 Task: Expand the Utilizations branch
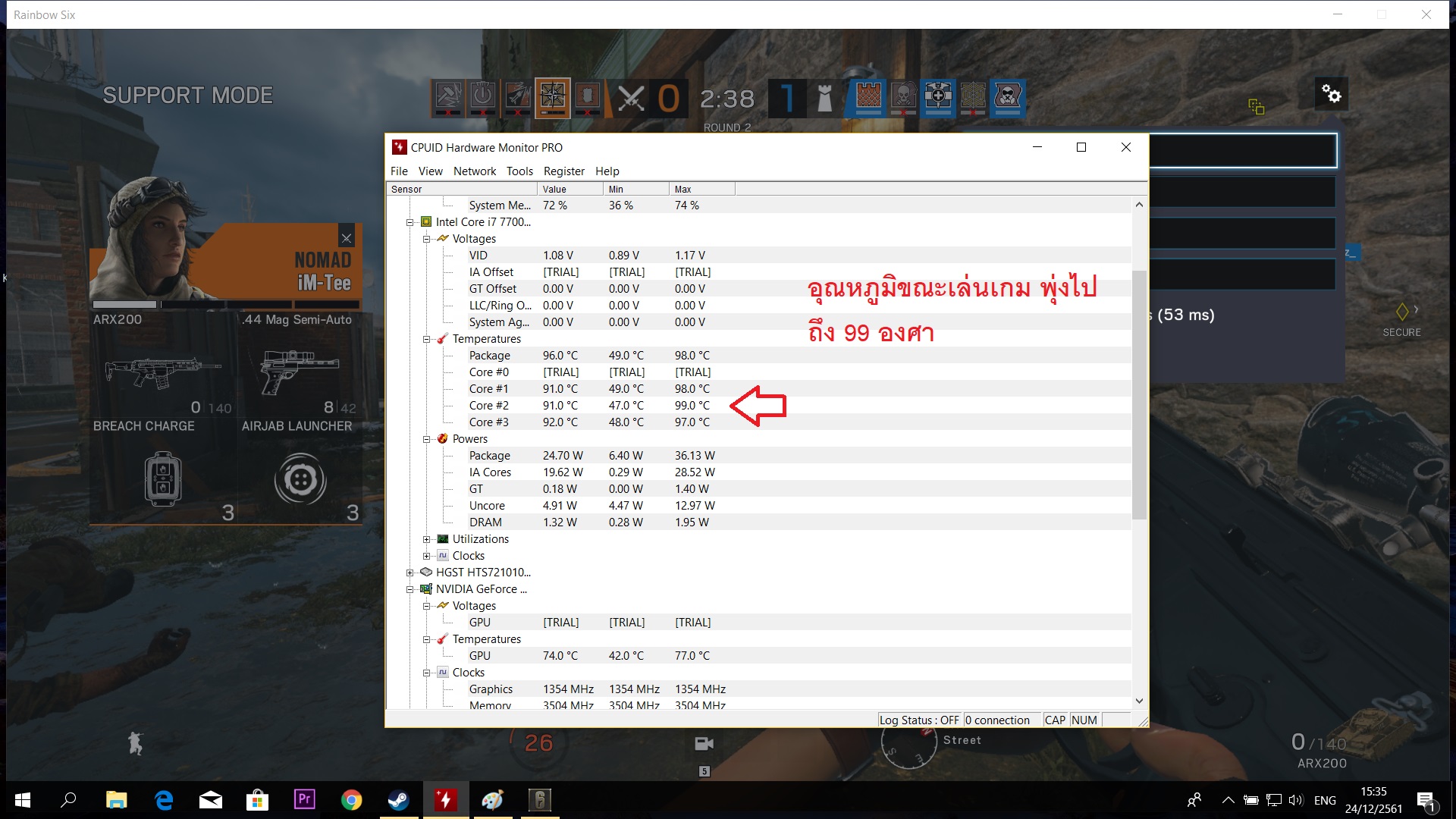[426, 539]
